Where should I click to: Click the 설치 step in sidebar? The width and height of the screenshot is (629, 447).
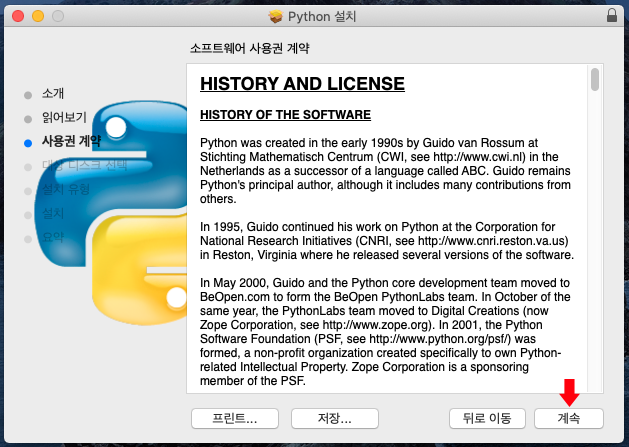pyautogui.click(x=53, y=213)
